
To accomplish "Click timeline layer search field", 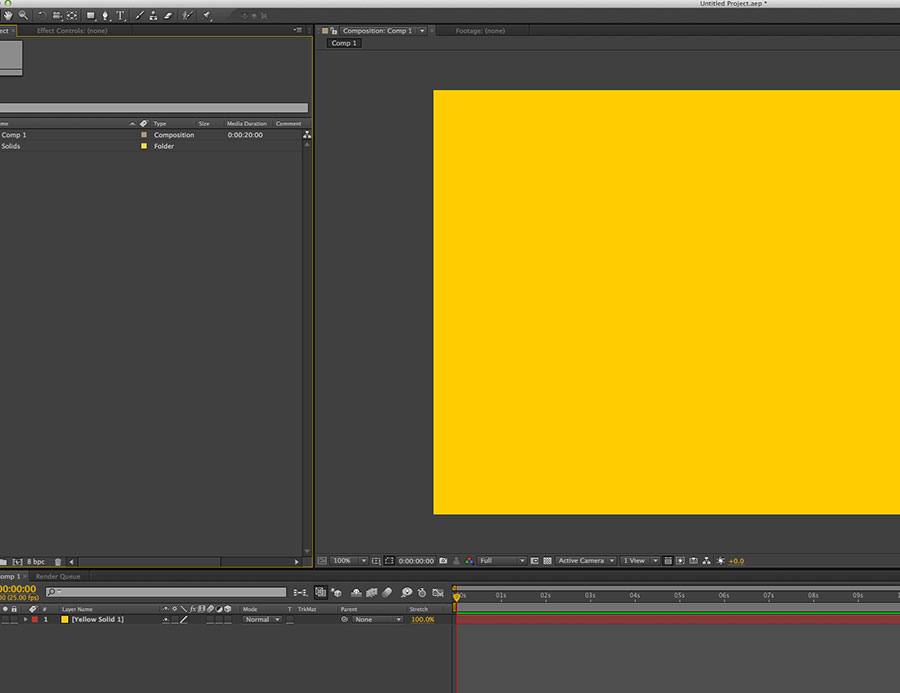I will tap(166, 592).
